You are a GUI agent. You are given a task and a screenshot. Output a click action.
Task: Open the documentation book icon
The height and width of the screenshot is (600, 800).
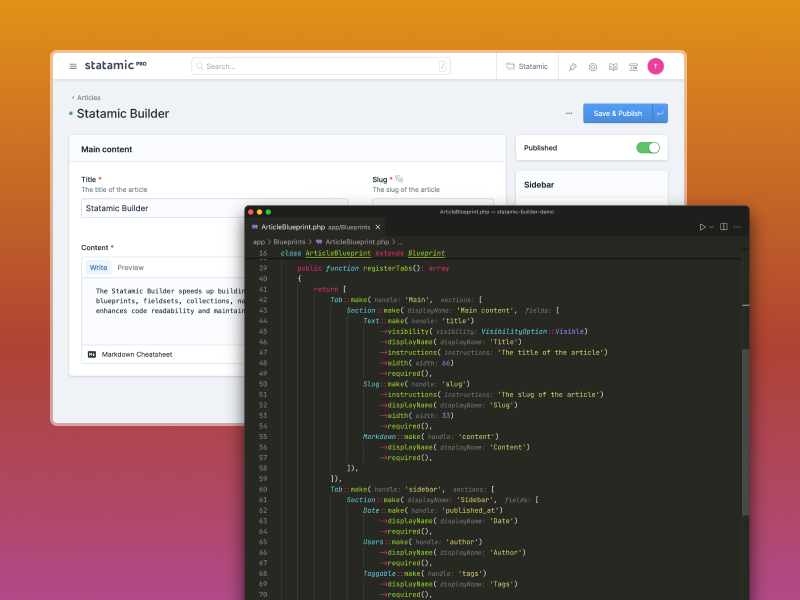(x=613, y=67)
